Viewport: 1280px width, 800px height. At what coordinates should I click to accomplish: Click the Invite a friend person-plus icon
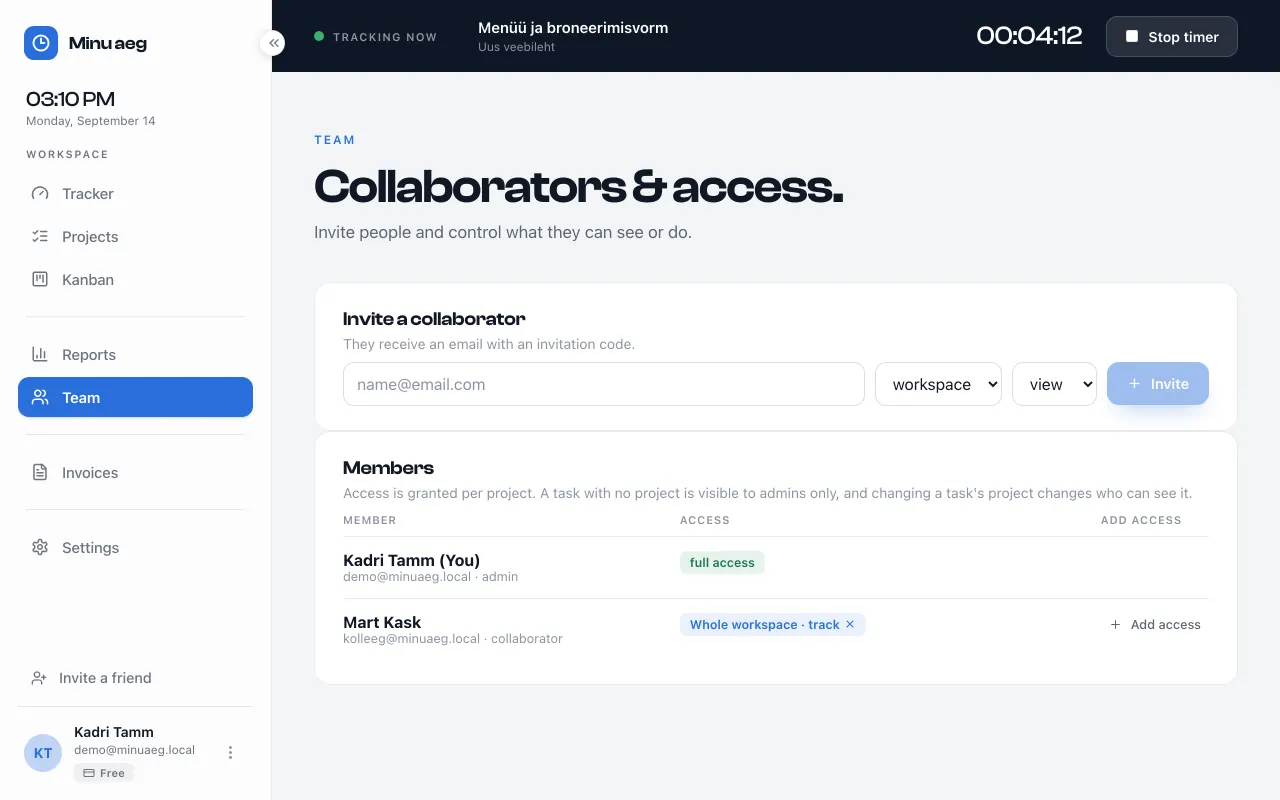[39, 678]
